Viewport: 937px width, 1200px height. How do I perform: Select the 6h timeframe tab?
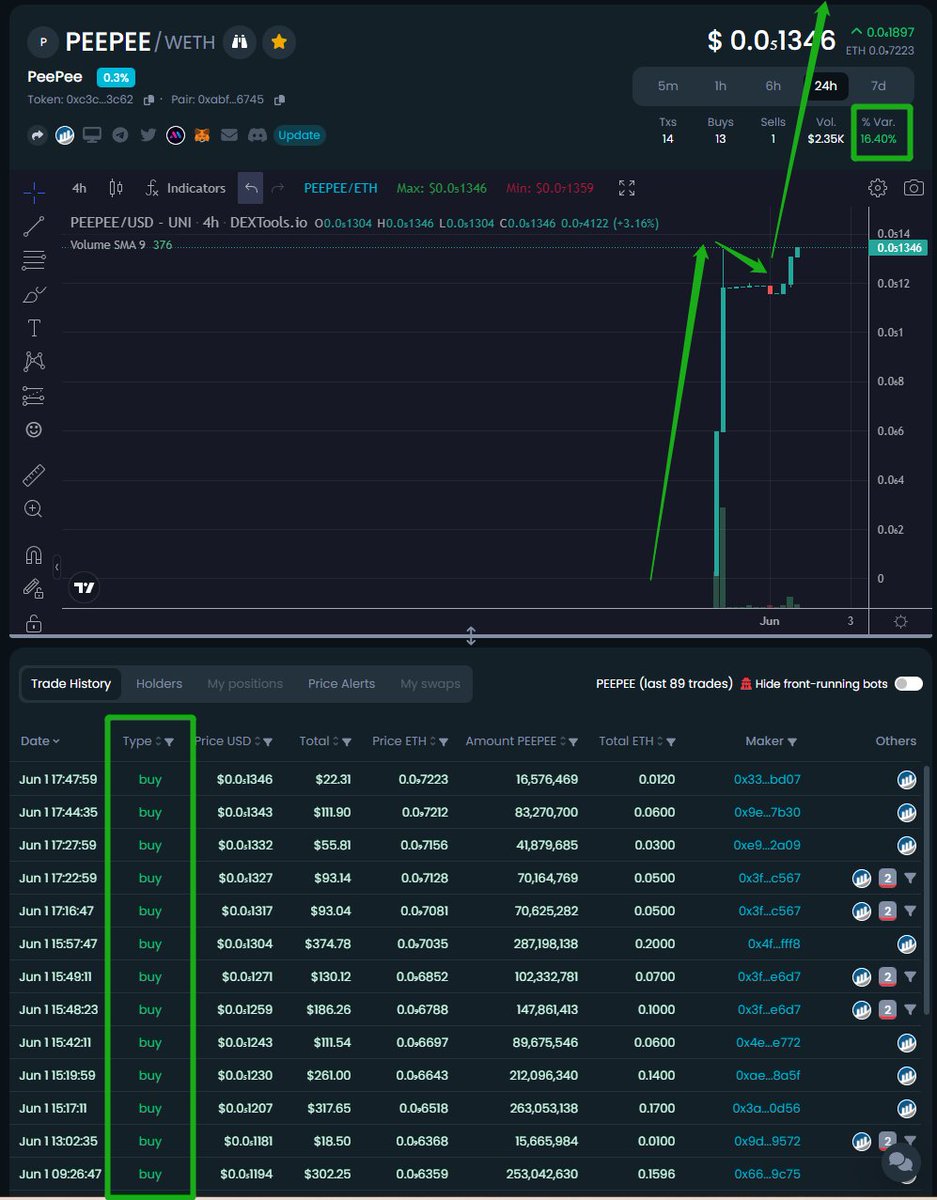click(773, 86)
